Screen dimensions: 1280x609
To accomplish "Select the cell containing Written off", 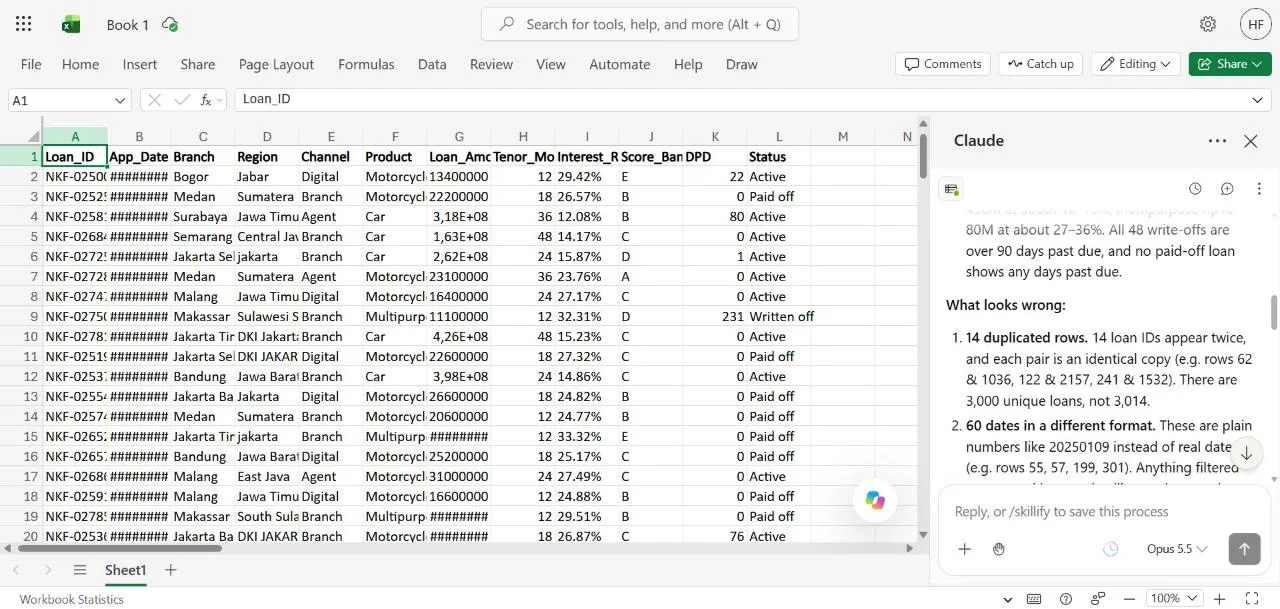I will tap(779, 316).
